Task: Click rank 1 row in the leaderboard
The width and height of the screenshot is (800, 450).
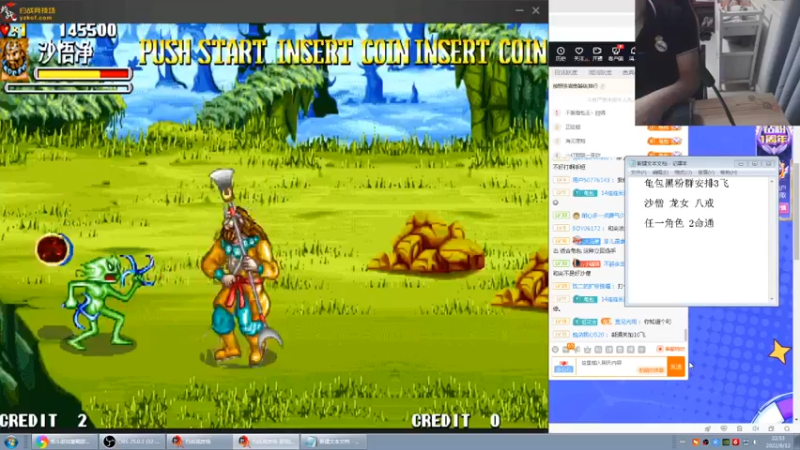Action: tap(594, 113)
